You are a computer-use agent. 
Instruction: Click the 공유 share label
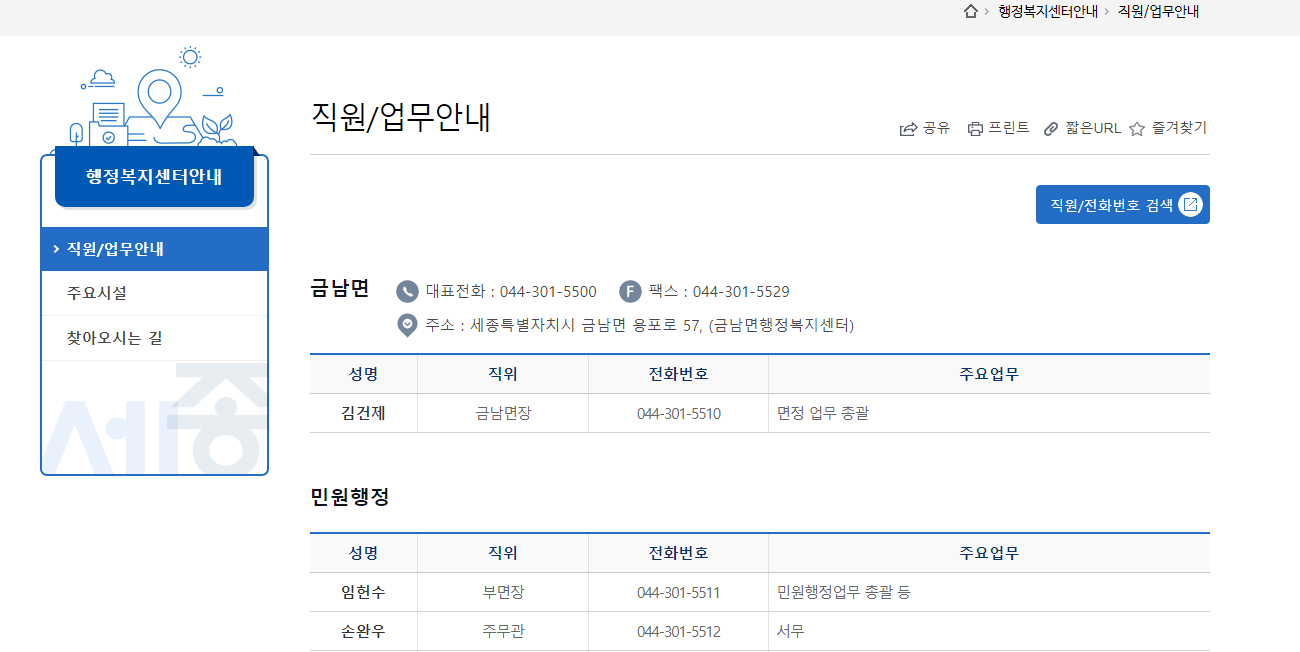tap(936, 128)
